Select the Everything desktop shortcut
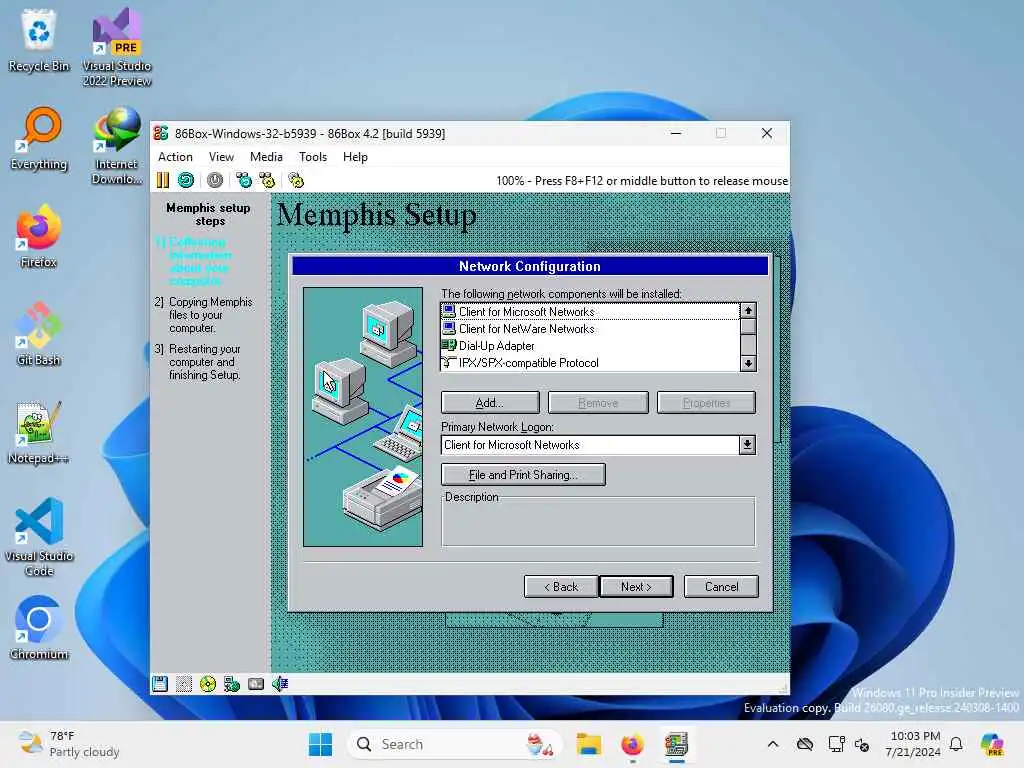The height and width of the screenshot is (768, 1024). pos(39,138)
